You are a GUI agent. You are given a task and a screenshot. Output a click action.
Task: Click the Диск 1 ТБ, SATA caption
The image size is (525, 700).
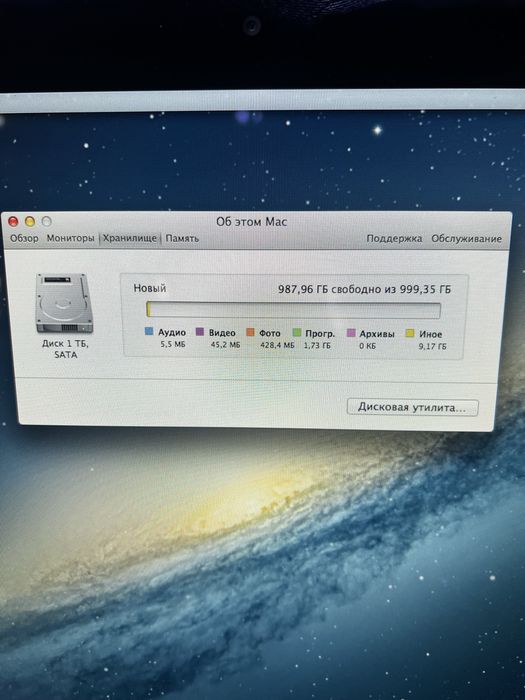[65, 349]
